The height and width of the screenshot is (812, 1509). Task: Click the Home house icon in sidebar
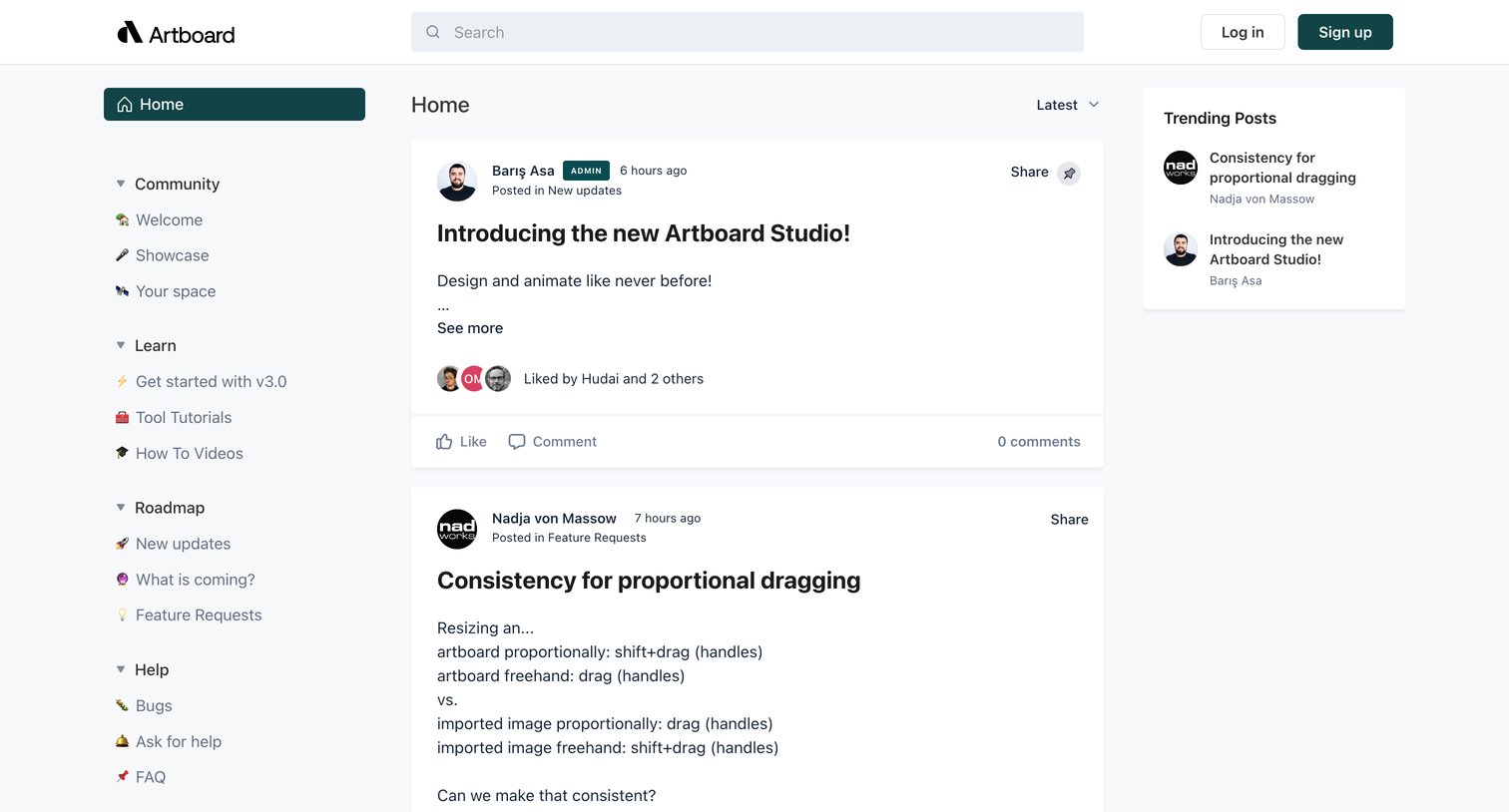[125, 105]
